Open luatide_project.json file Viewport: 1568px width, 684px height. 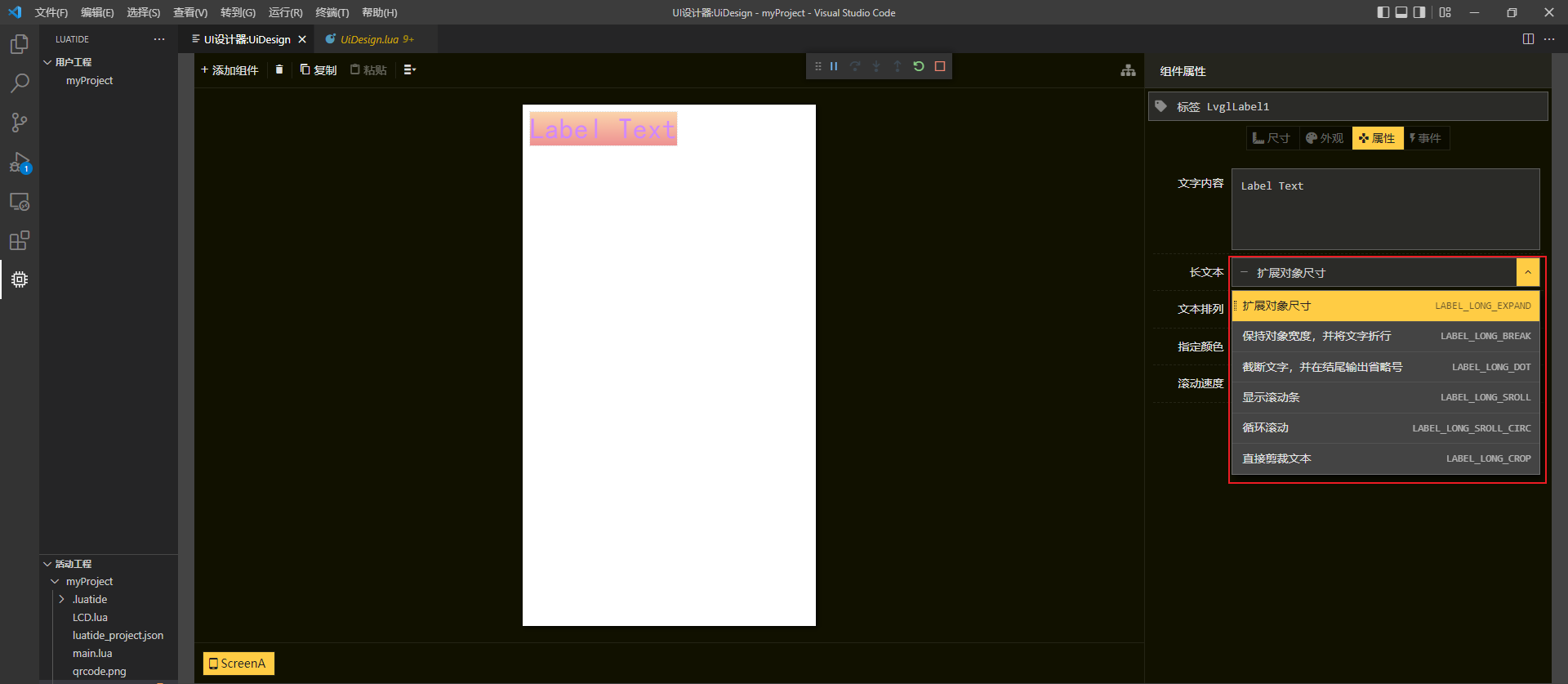click(x=118, y=636)
